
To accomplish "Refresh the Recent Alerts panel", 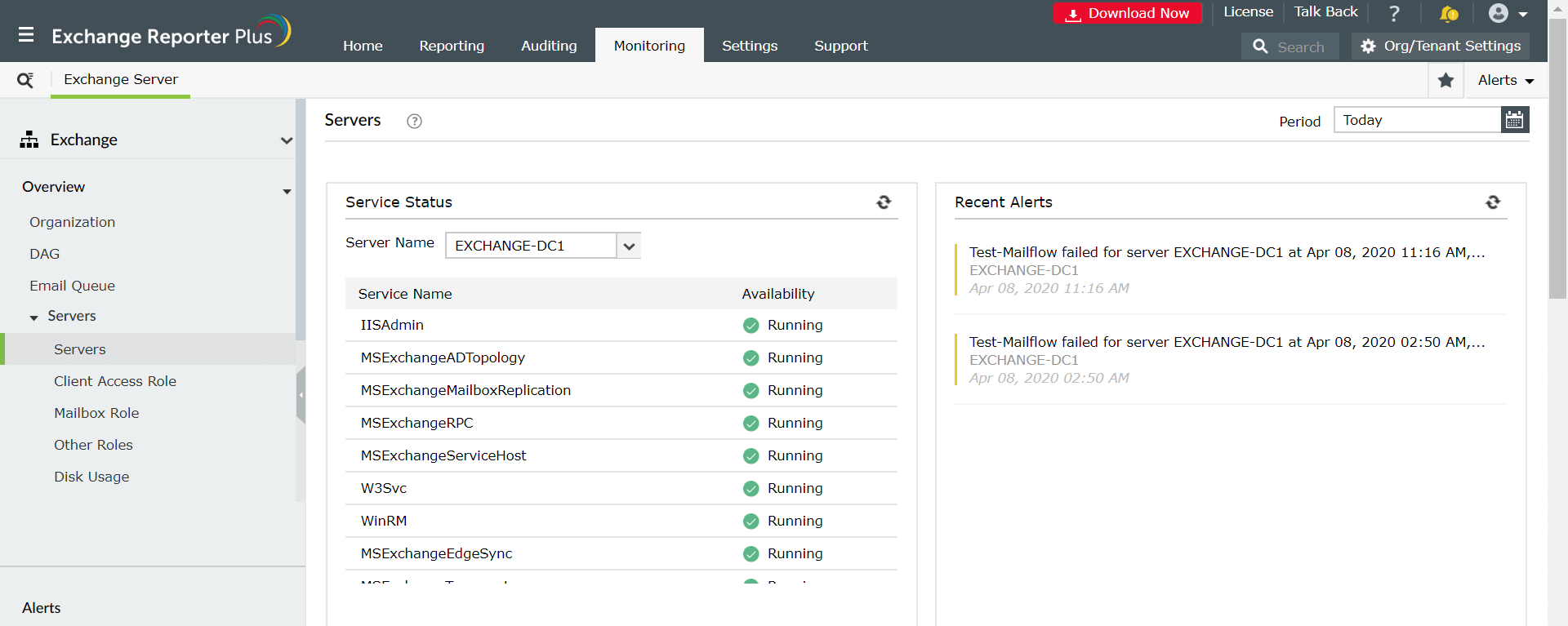I will 1493,202.
